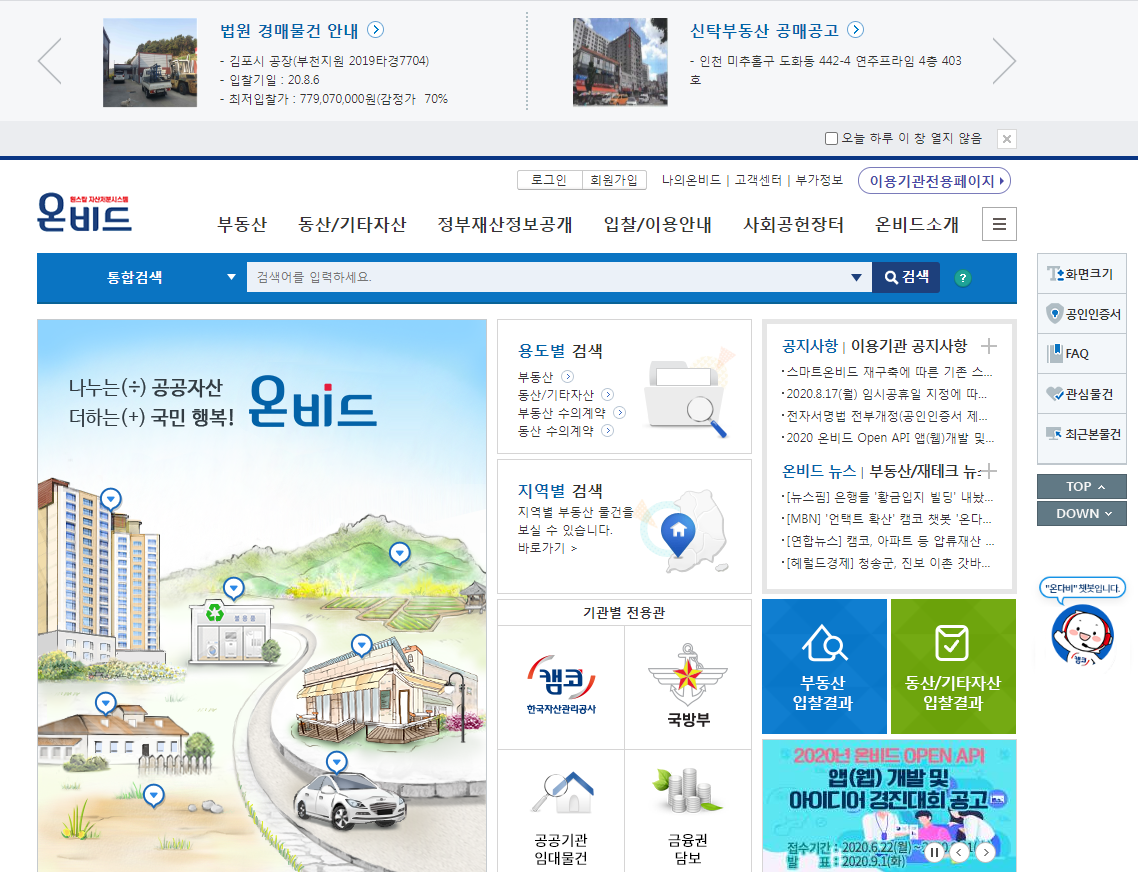Select the 공지사항 tab
Screen dimensions: 1138x872
(810, 346)
